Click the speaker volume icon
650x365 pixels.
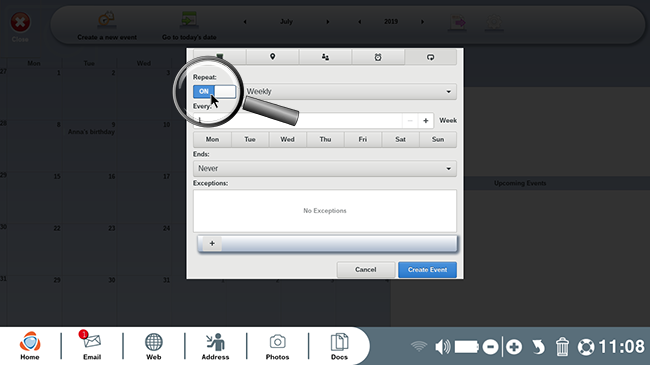pos(443,346)
